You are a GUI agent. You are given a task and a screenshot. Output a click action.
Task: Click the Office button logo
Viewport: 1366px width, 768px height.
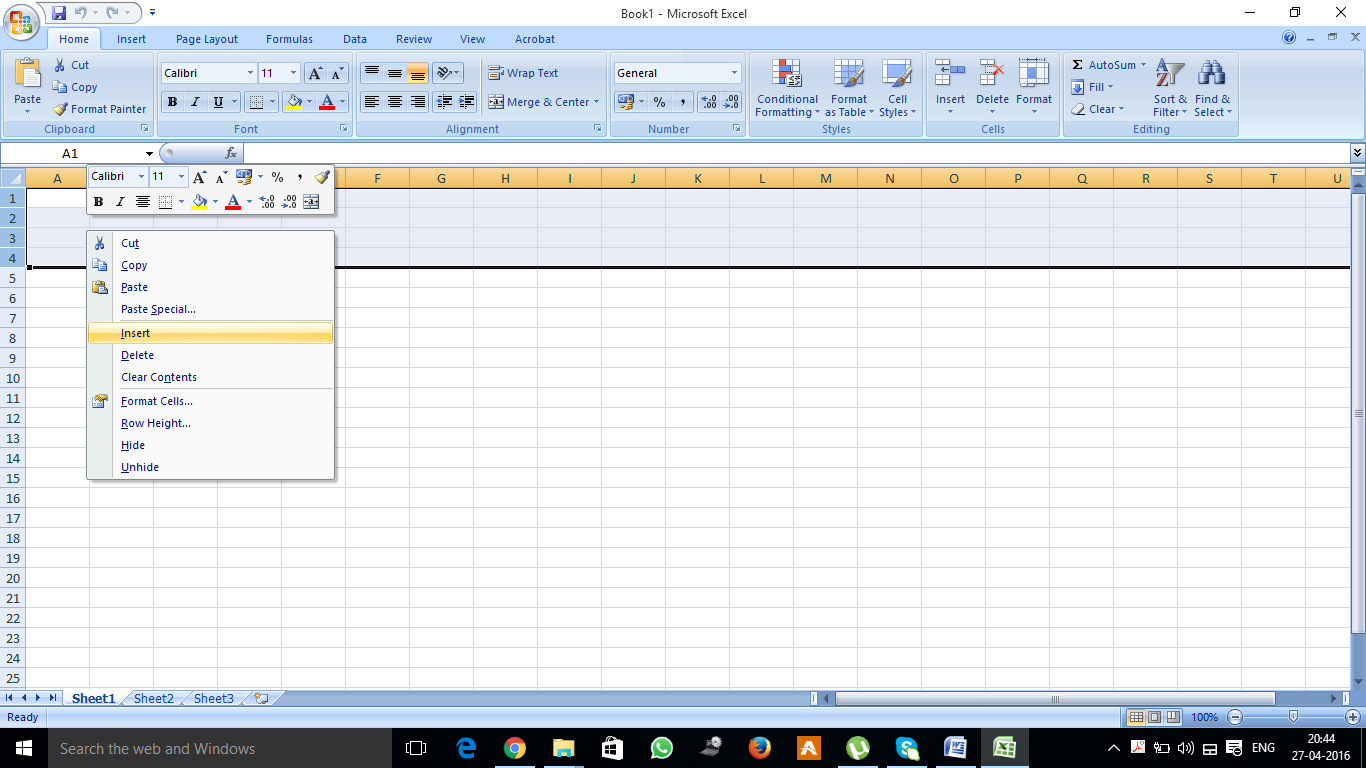click(20, 22)
